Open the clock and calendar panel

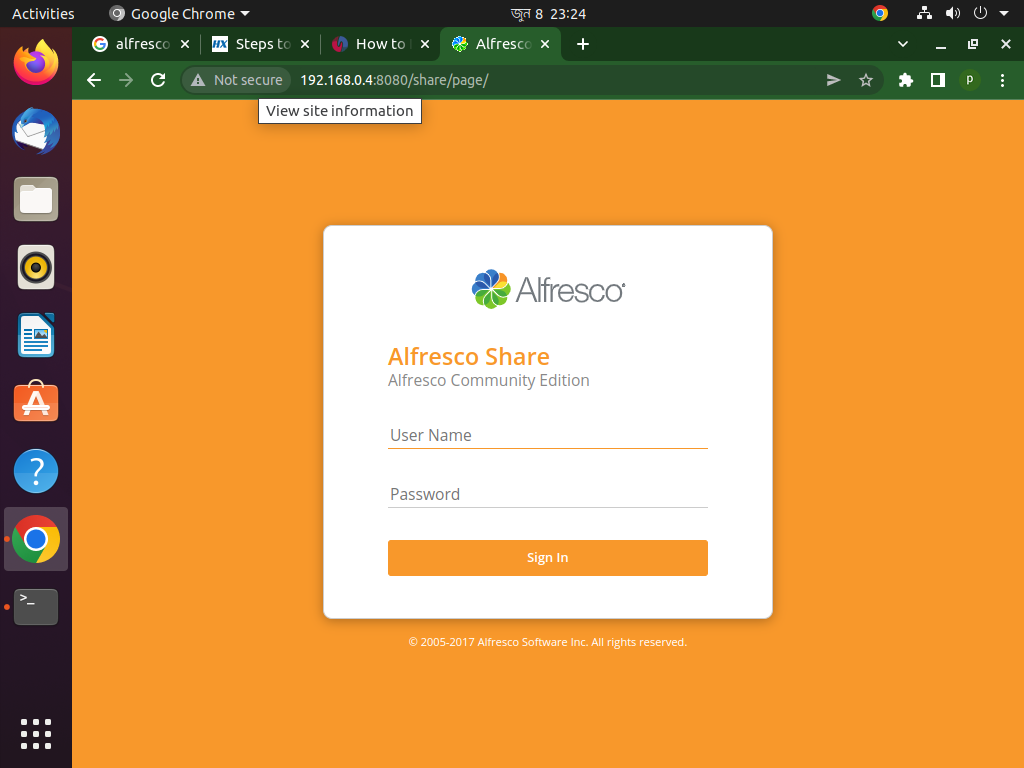[x=548, y=14]
